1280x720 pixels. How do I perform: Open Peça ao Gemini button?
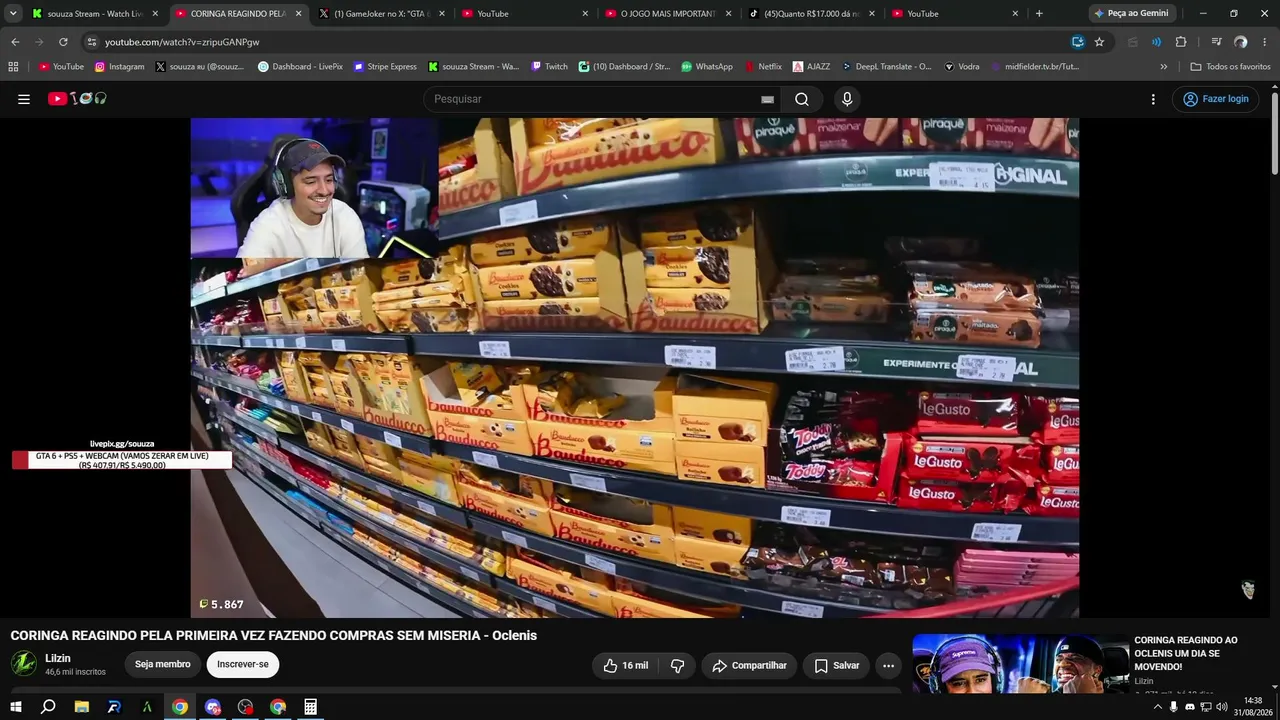point(1131,14)
